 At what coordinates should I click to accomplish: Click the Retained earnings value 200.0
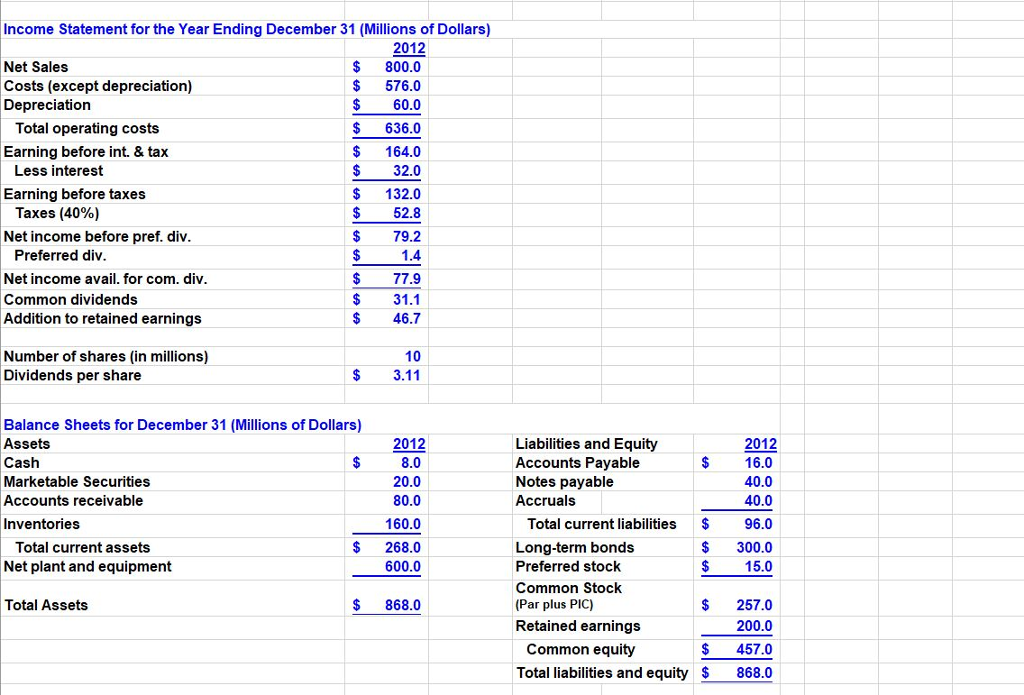754,626
